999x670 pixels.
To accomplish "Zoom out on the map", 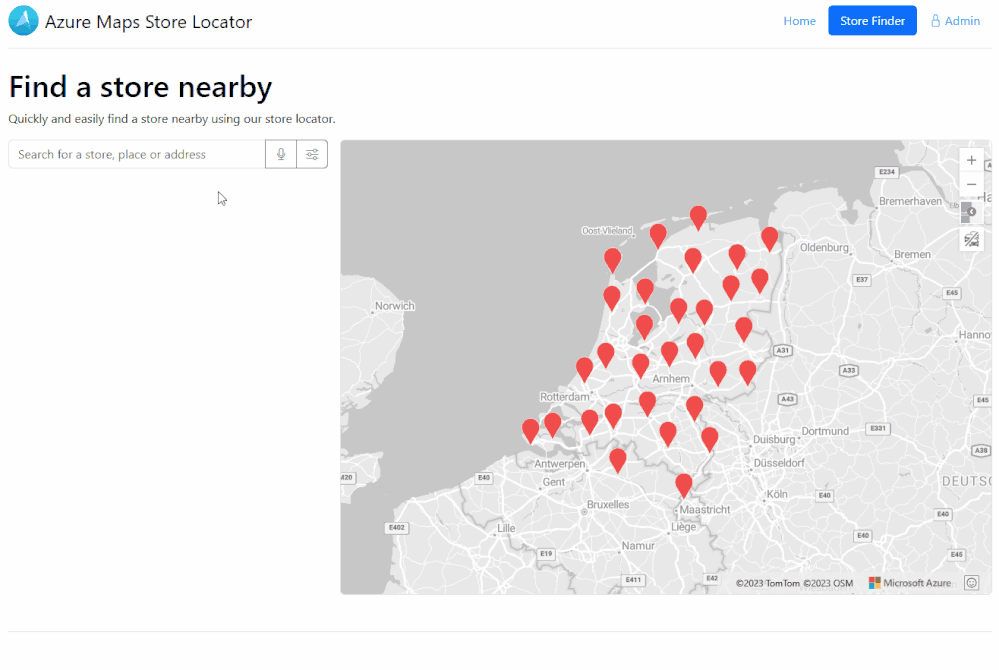I will (971, 184).
